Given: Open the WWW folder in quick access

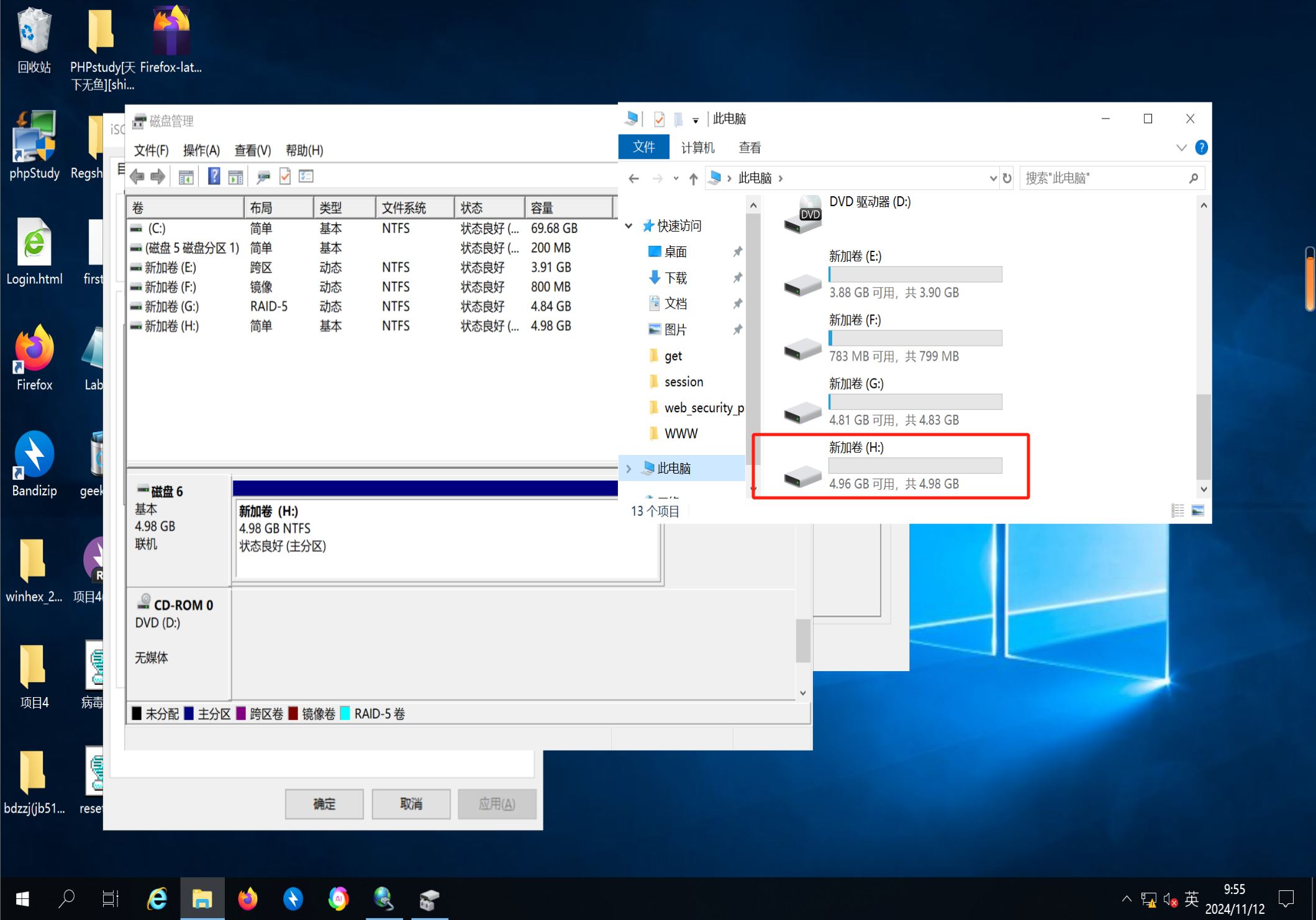Looking at the screenshot, I should (673, 434).
